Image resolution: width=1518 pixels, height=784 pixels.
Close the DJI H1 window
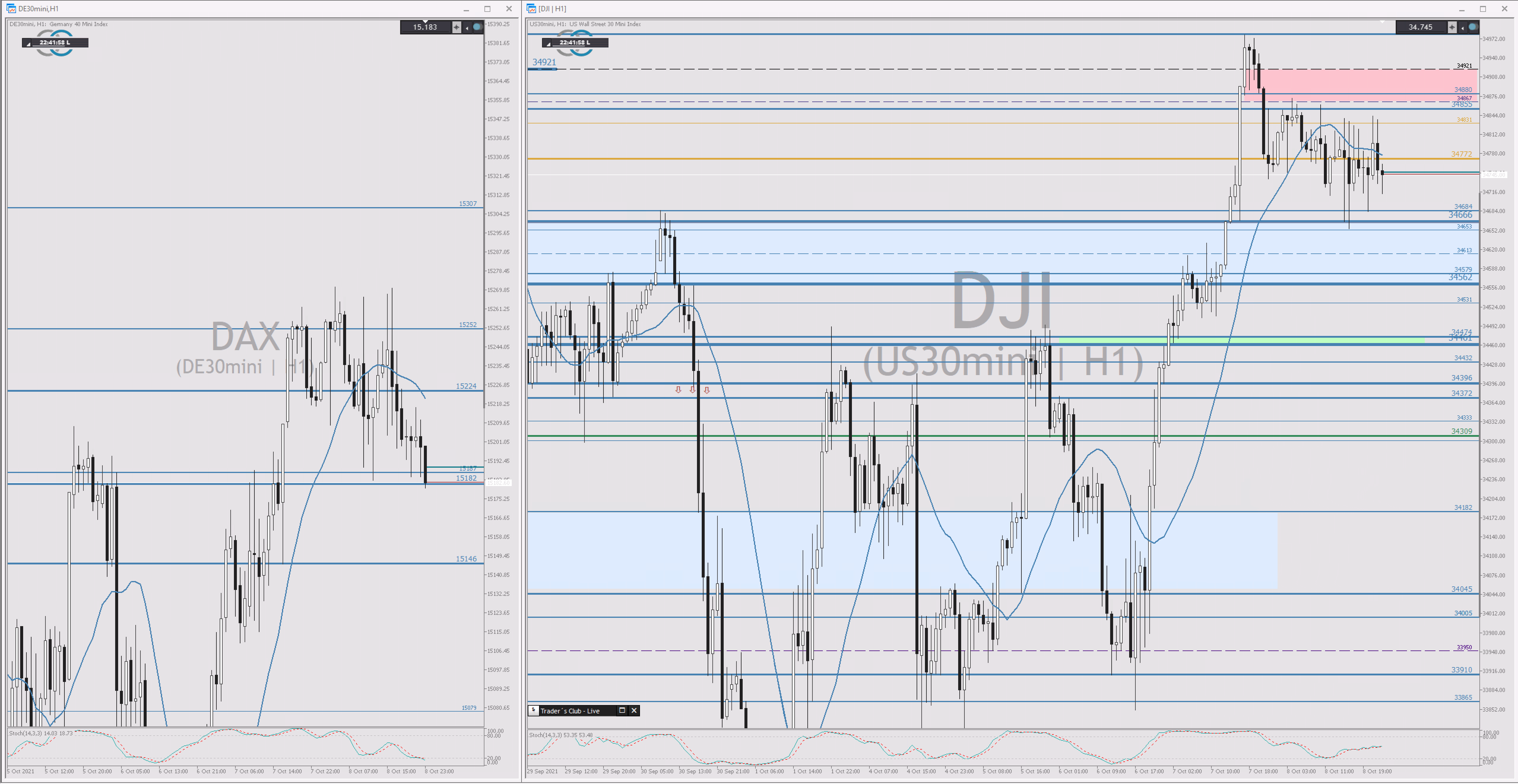[x=1505, y=9]
